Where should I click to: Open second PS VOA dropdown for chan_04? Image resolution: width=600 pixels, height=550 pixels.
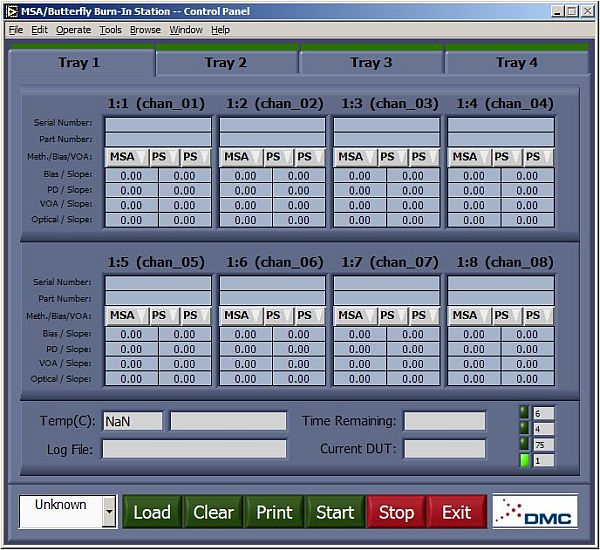pos(538,157)
